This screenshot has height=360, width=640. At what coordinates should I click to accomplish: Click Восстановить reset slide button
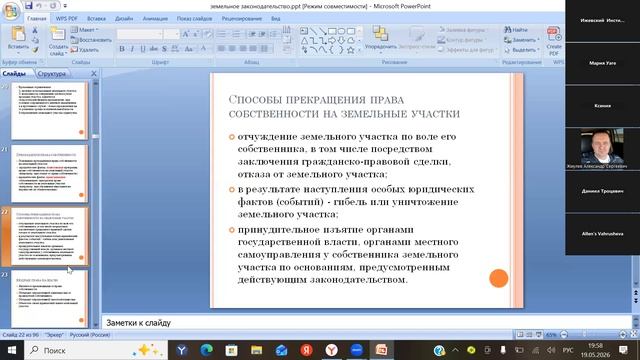point(91,40)
